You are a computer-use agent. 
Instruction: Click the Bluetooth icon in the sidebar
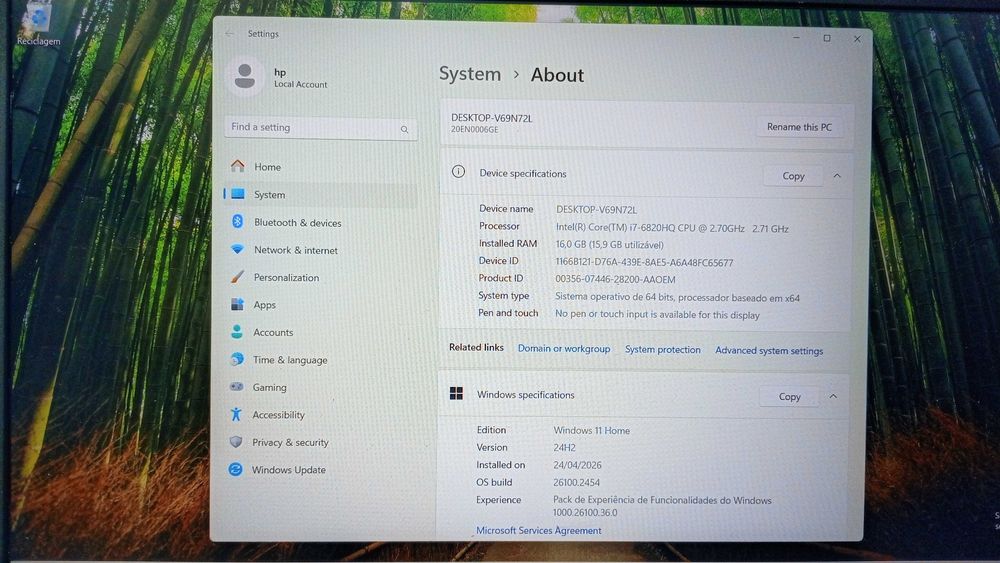[x=237, y=221]
